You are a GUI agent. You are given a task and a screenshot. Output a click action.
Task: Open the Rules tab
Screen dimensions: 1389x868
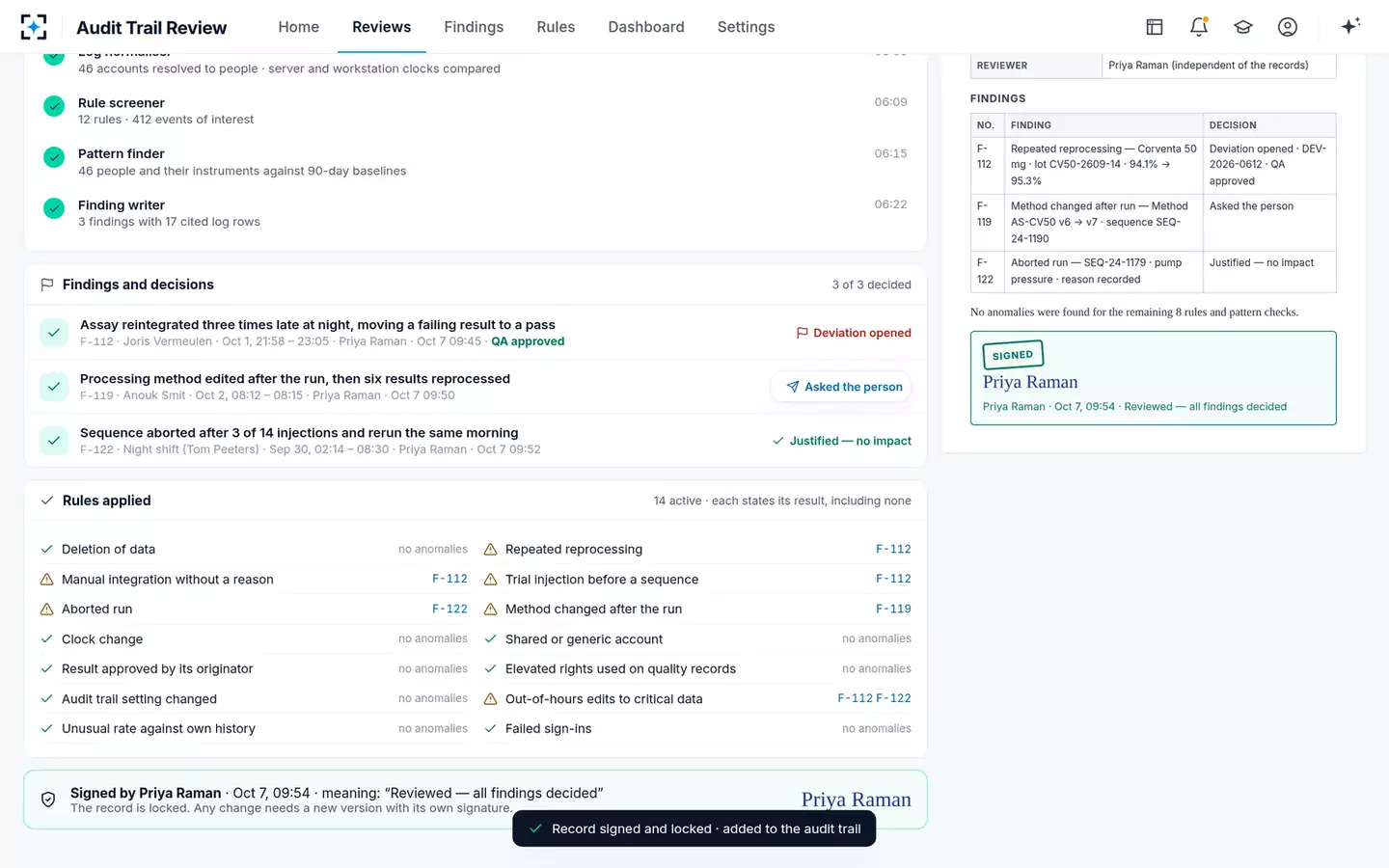click(556, 27)
